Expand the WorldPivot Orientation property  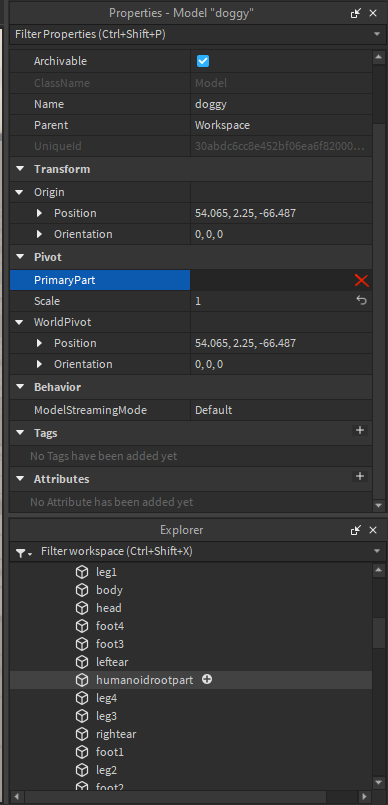[40, 365]
